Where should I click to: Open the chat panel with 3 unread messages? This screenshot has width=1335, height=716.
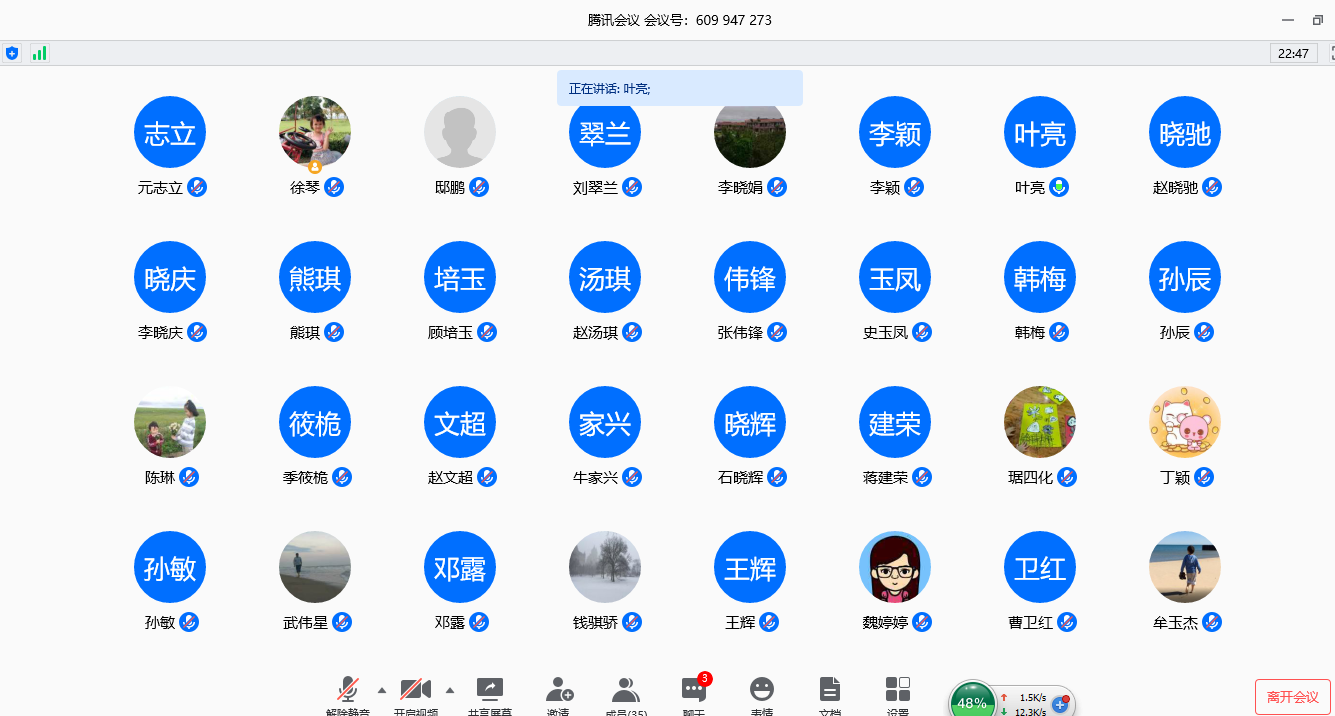click(694, 691)
